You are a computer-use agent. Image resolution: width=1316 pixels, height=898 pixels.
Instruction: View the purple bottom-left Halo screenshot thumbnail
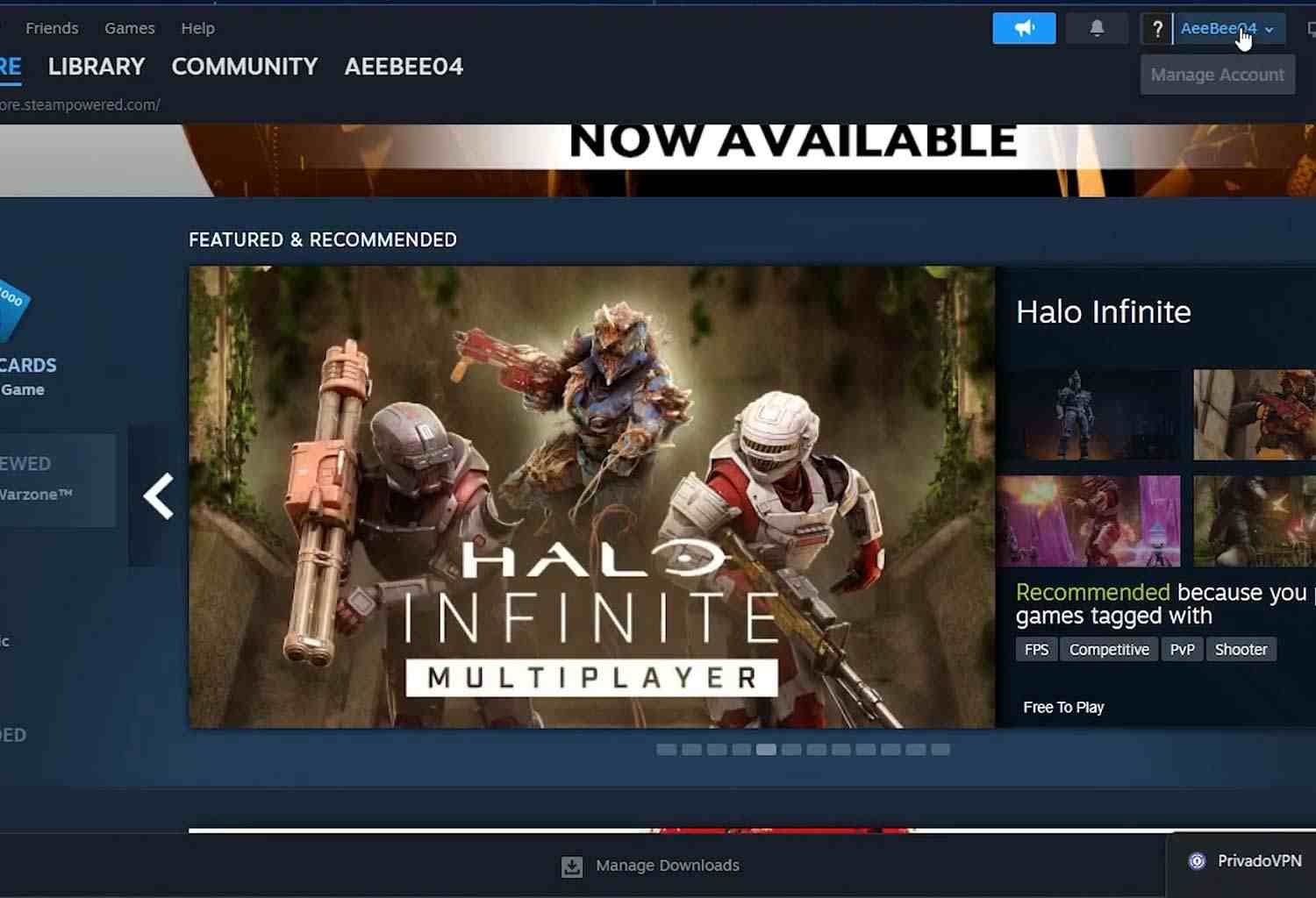(x=1089, y=522)
